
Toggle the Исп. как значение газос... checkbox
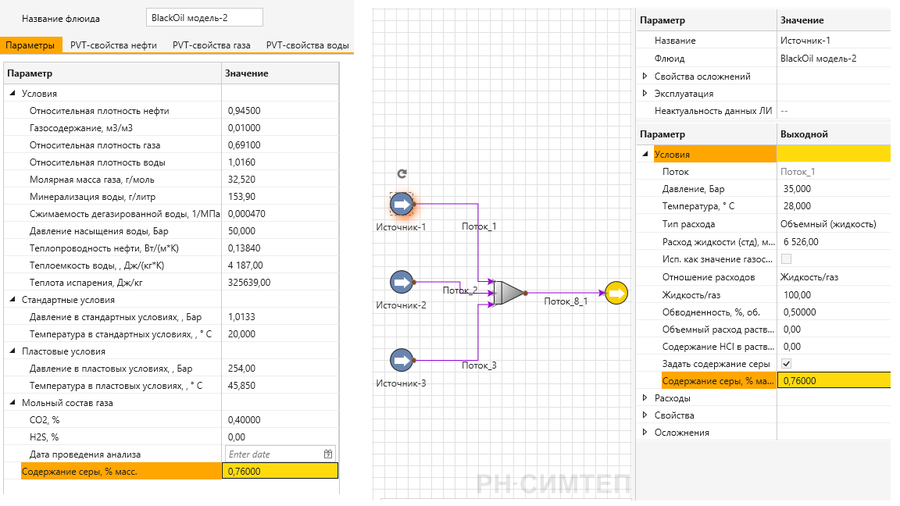click(x=786, y=259)
